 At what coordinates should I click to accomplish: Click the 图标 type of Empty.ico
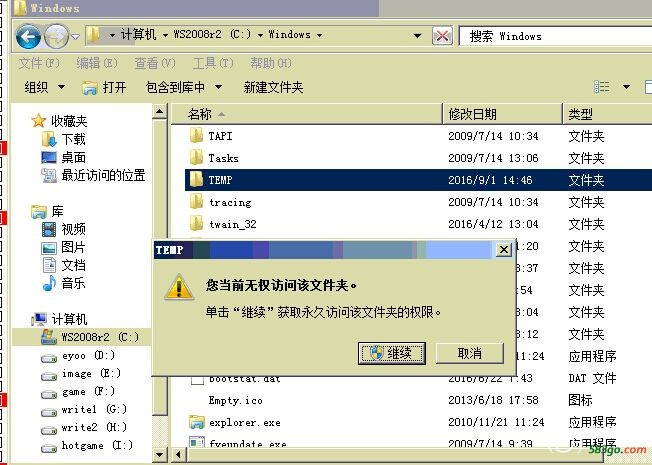(580, 400)
